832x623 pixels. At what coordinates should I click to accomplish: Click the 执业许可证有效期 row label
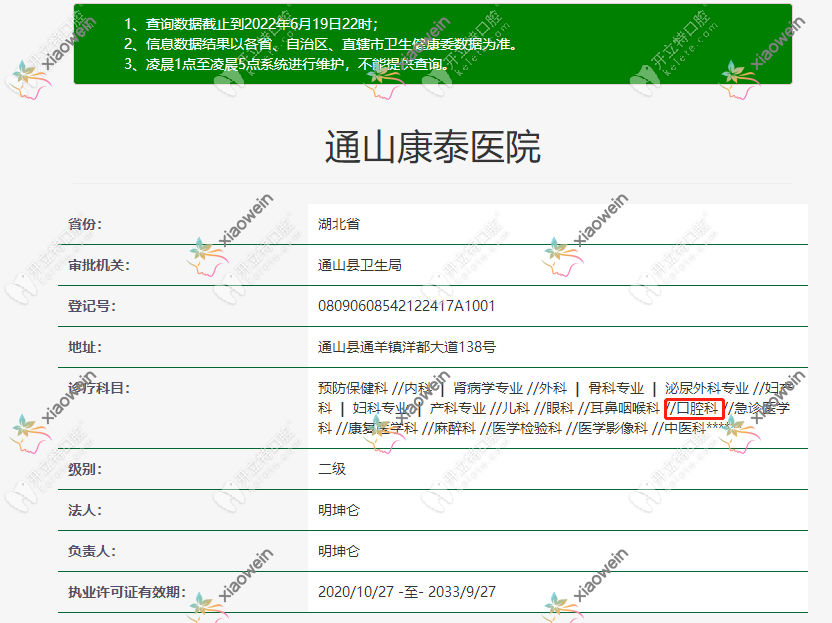pyautogui.click(x=127, y=592)
